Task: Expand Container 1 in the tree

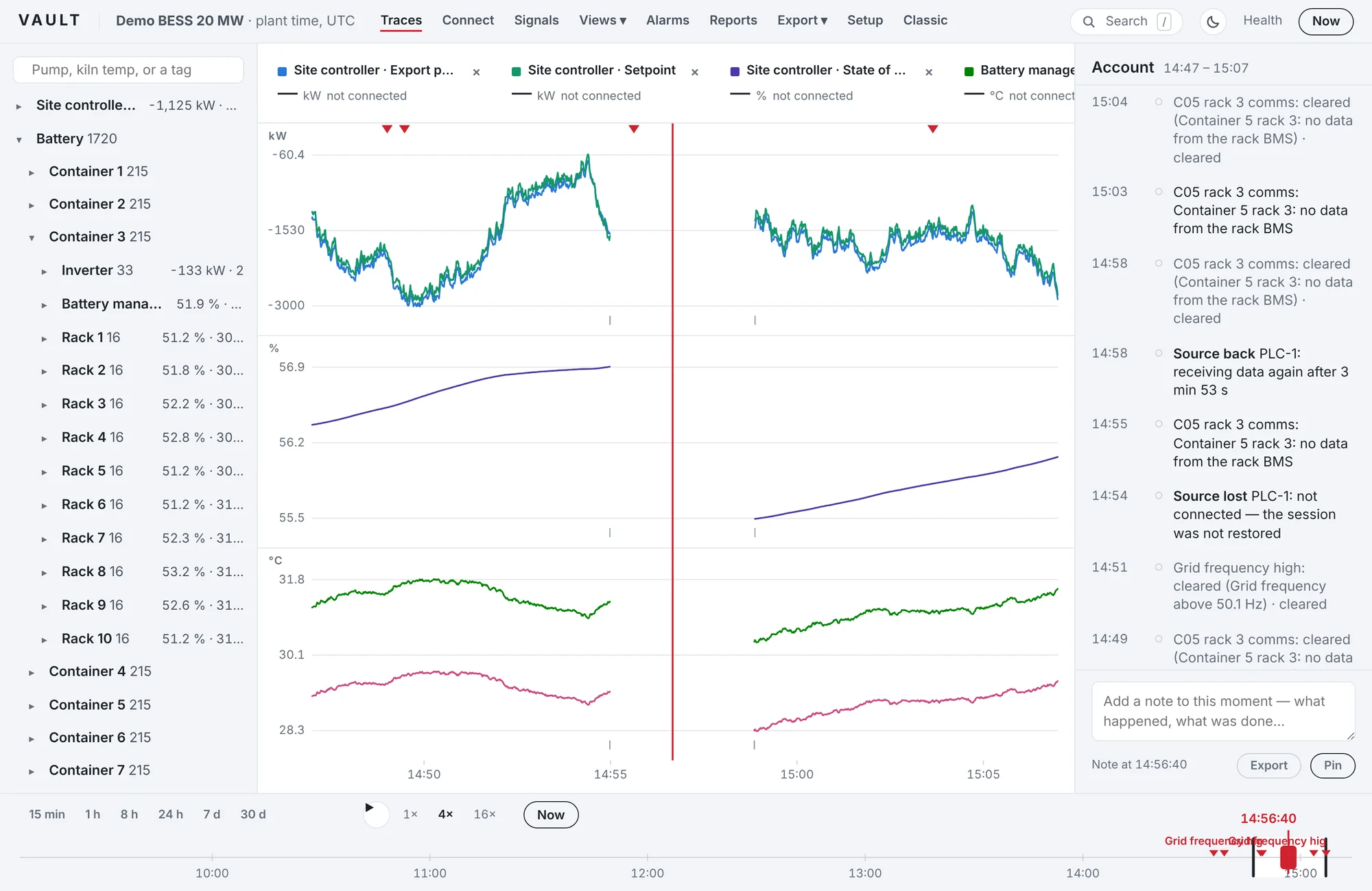Action: (32, 173)
